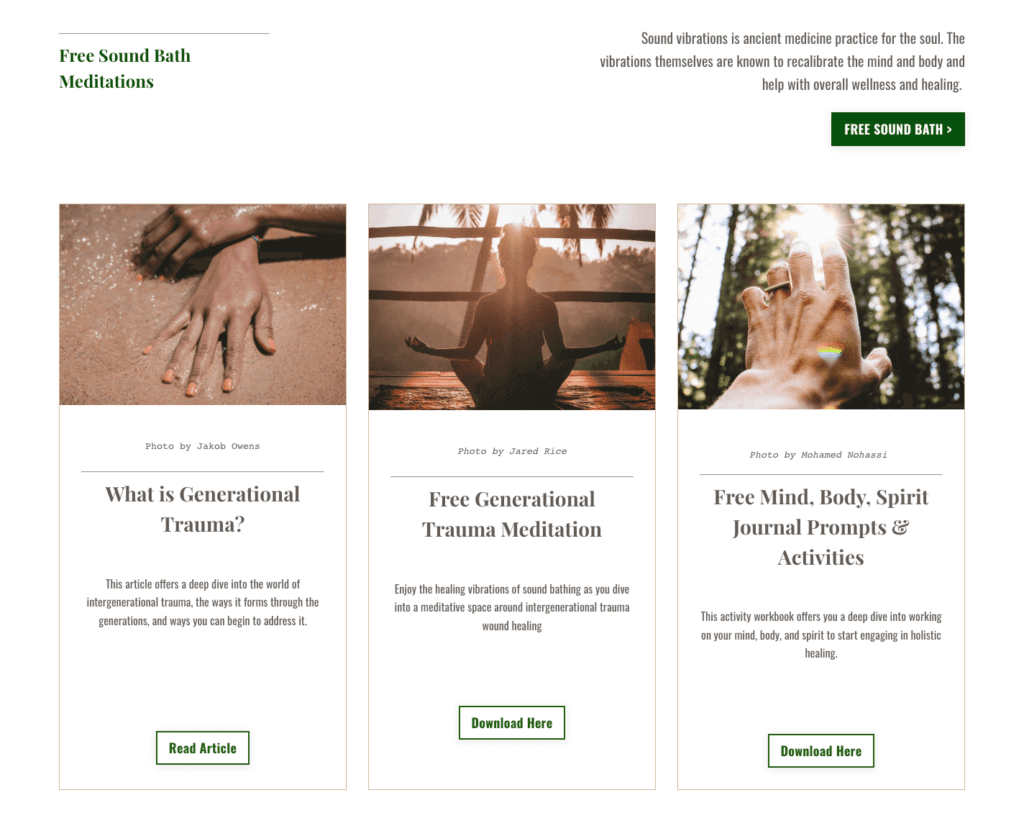Select the Free Mind, Body, Spirit Journal Prompts title
The height and width of the screenshot is (813, 1024).
click(821, 527)
